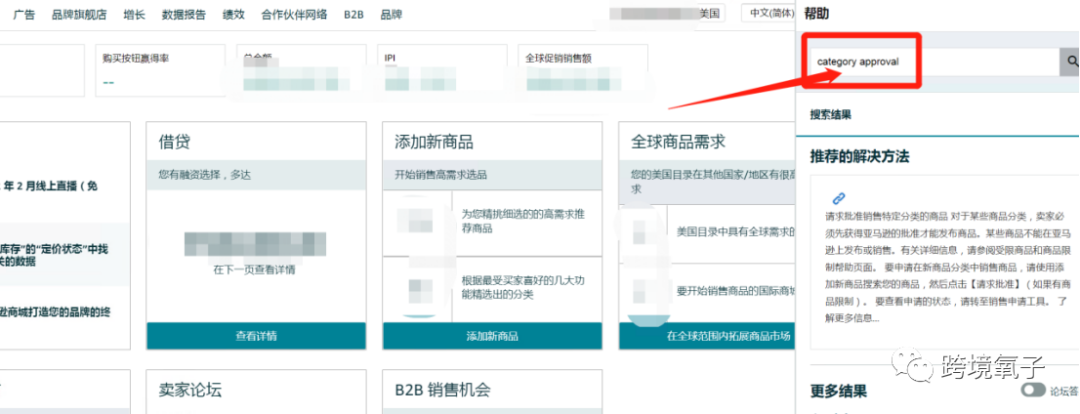The image size is (1080, 414).
Task: Click the 开始销售高需求选品 subtitle
Action: click(x=441, y=176)
